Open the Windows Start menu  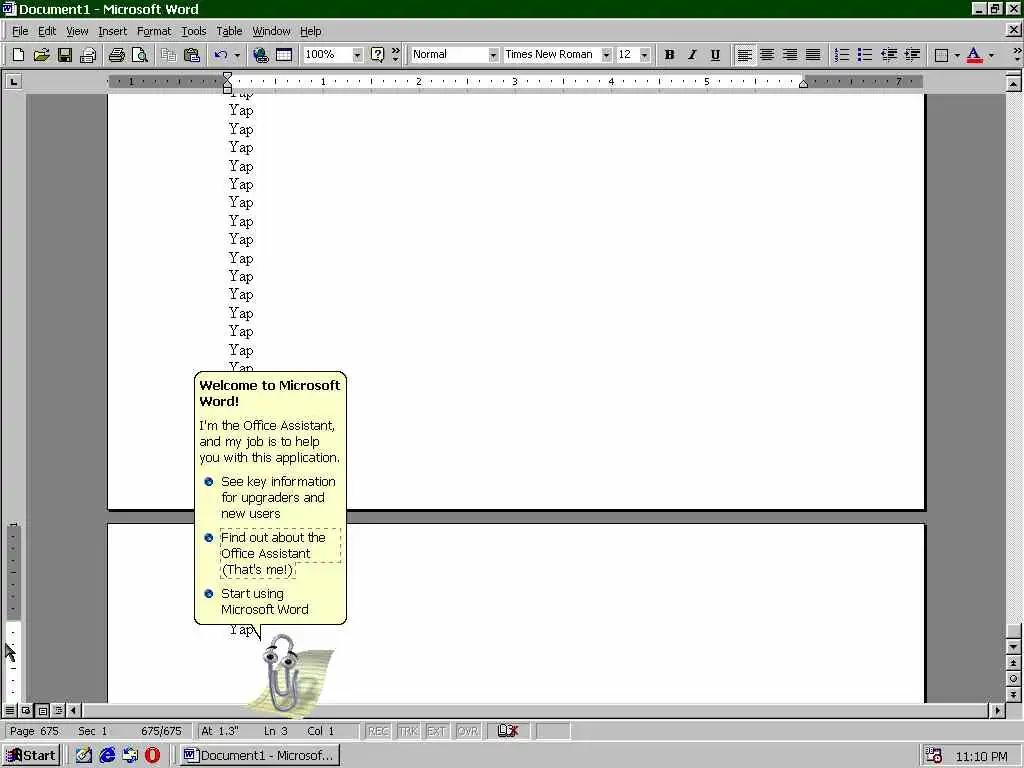(x=31, y=756)
